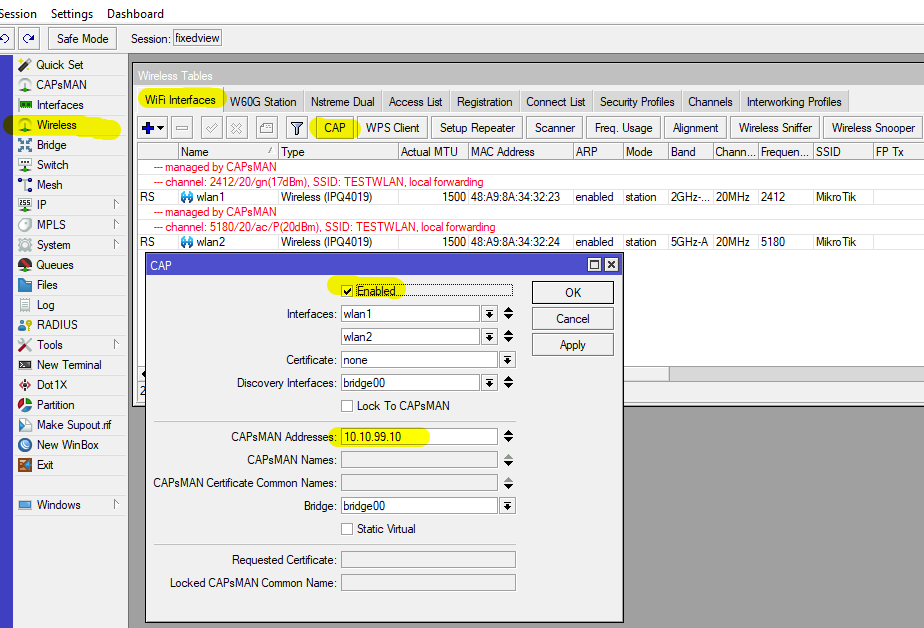Open the Certificate dropdown
The image size is (924, 628).
(x=508, y=360)
